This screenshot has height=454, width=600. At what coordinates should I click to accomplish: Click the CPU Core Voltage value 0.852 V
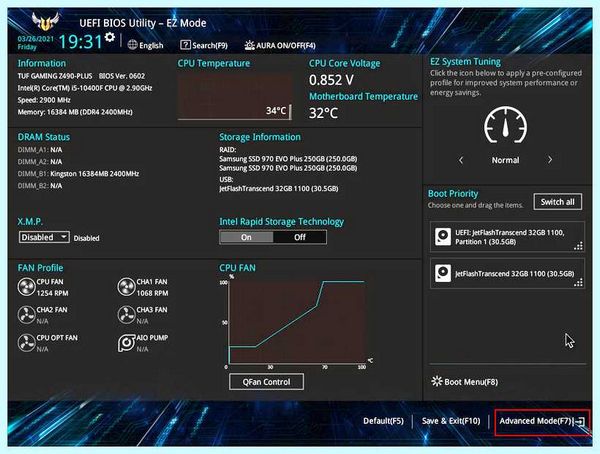(x=331, y=80)
